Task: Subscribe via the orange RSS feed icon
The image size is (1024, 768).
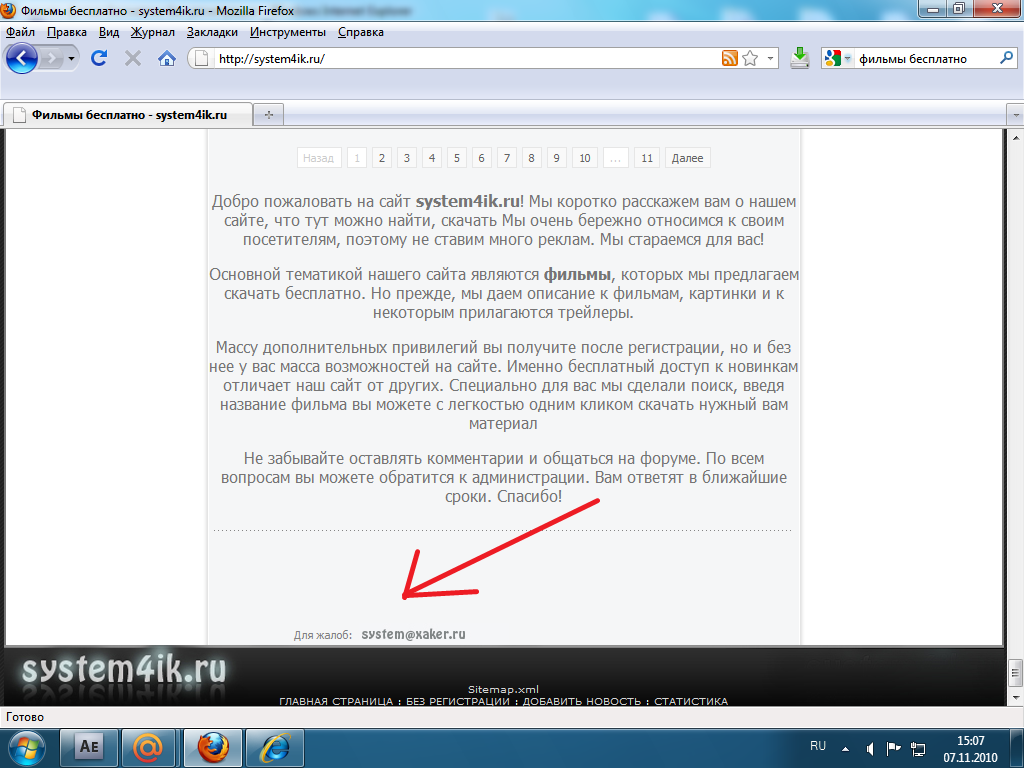Action: tap(729, 58)
